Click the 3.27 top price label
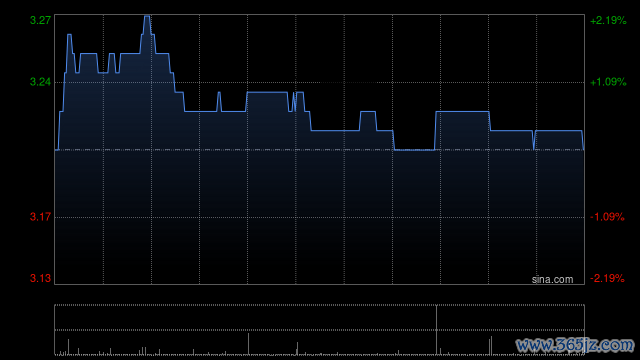The image size is (640, 360). tap(40, 20)
